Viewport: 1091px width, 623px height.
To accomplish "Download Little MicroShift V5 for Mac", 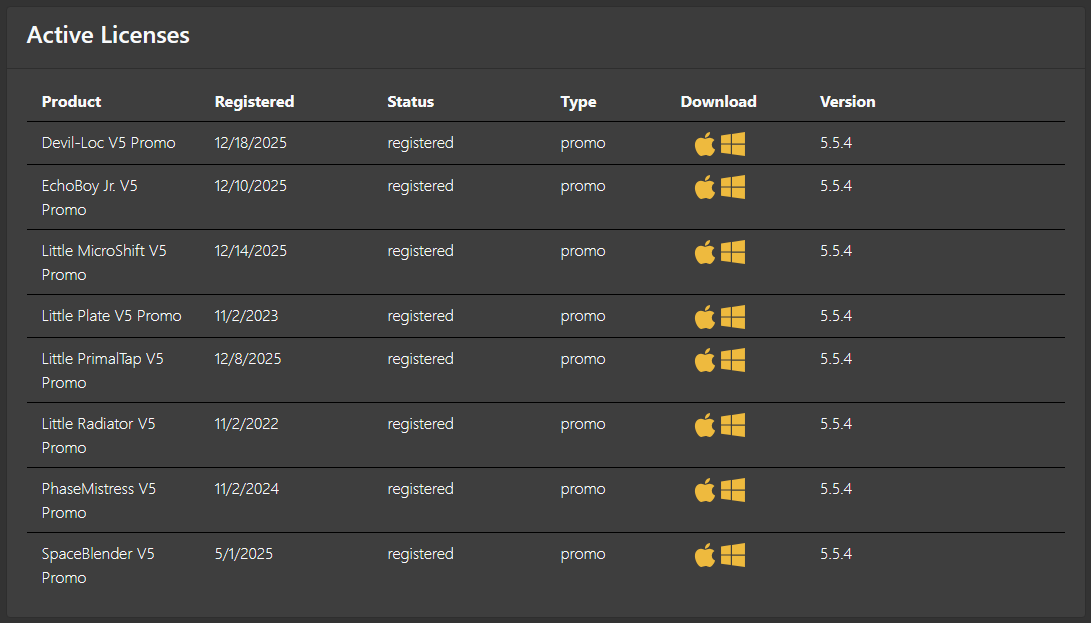I will click(705, 252).
